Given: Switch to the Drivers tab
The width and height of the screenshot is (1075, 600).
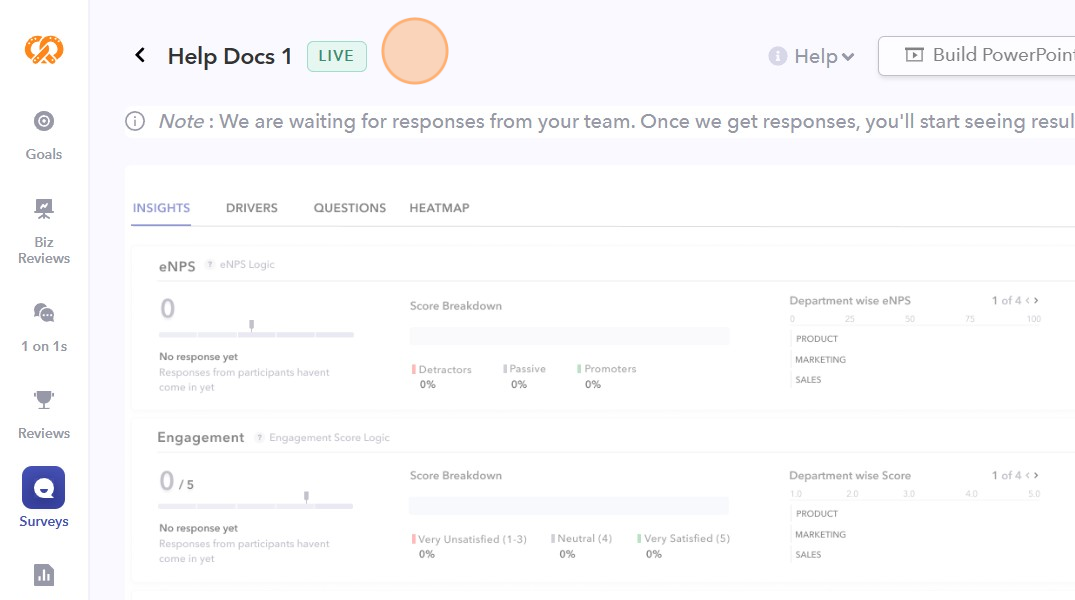Looking at the screenshot, I should click(x=252, y=208).
